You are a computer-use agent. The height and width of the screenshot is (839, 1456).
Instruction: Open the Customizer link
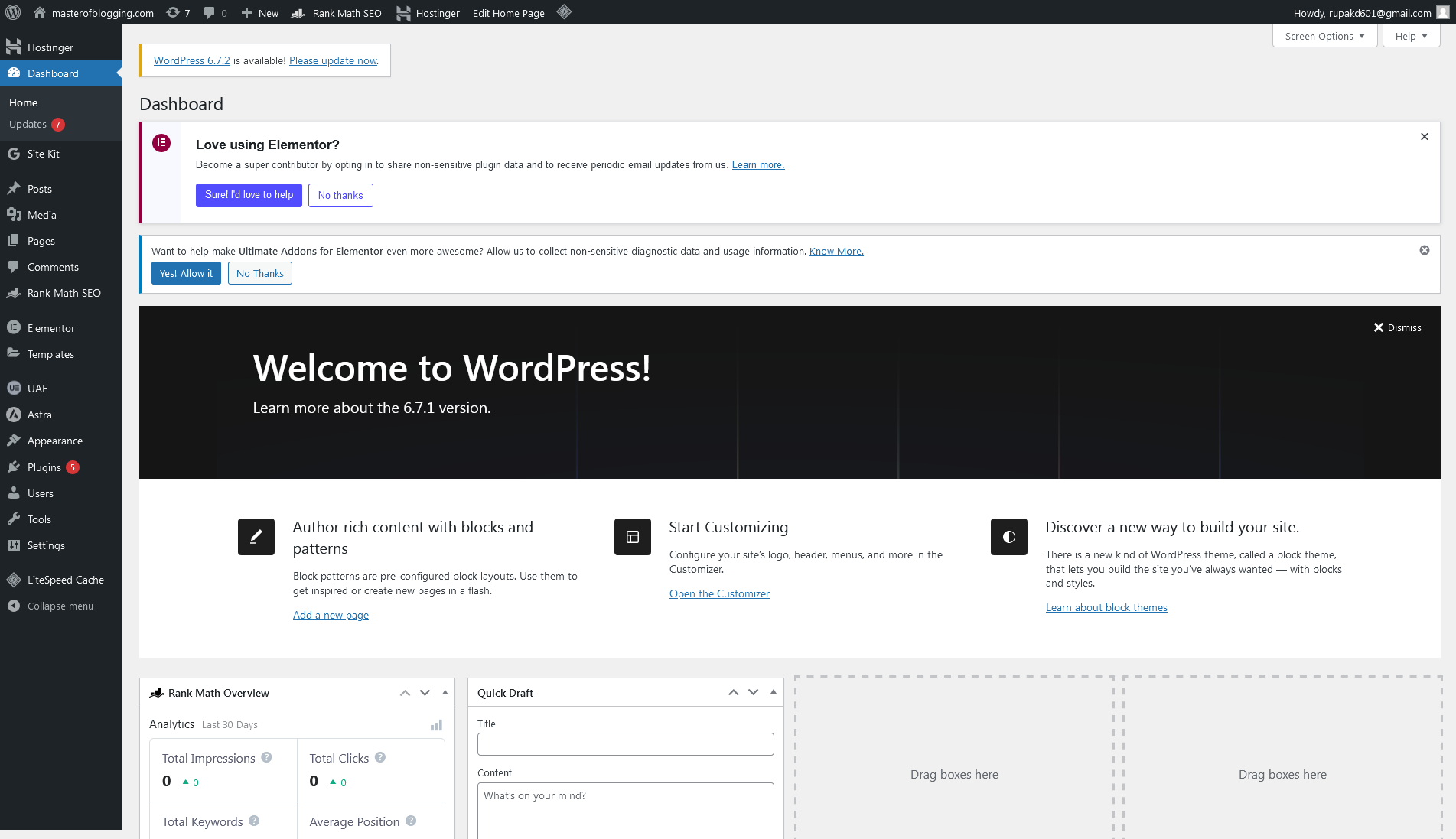pos(719,593)
